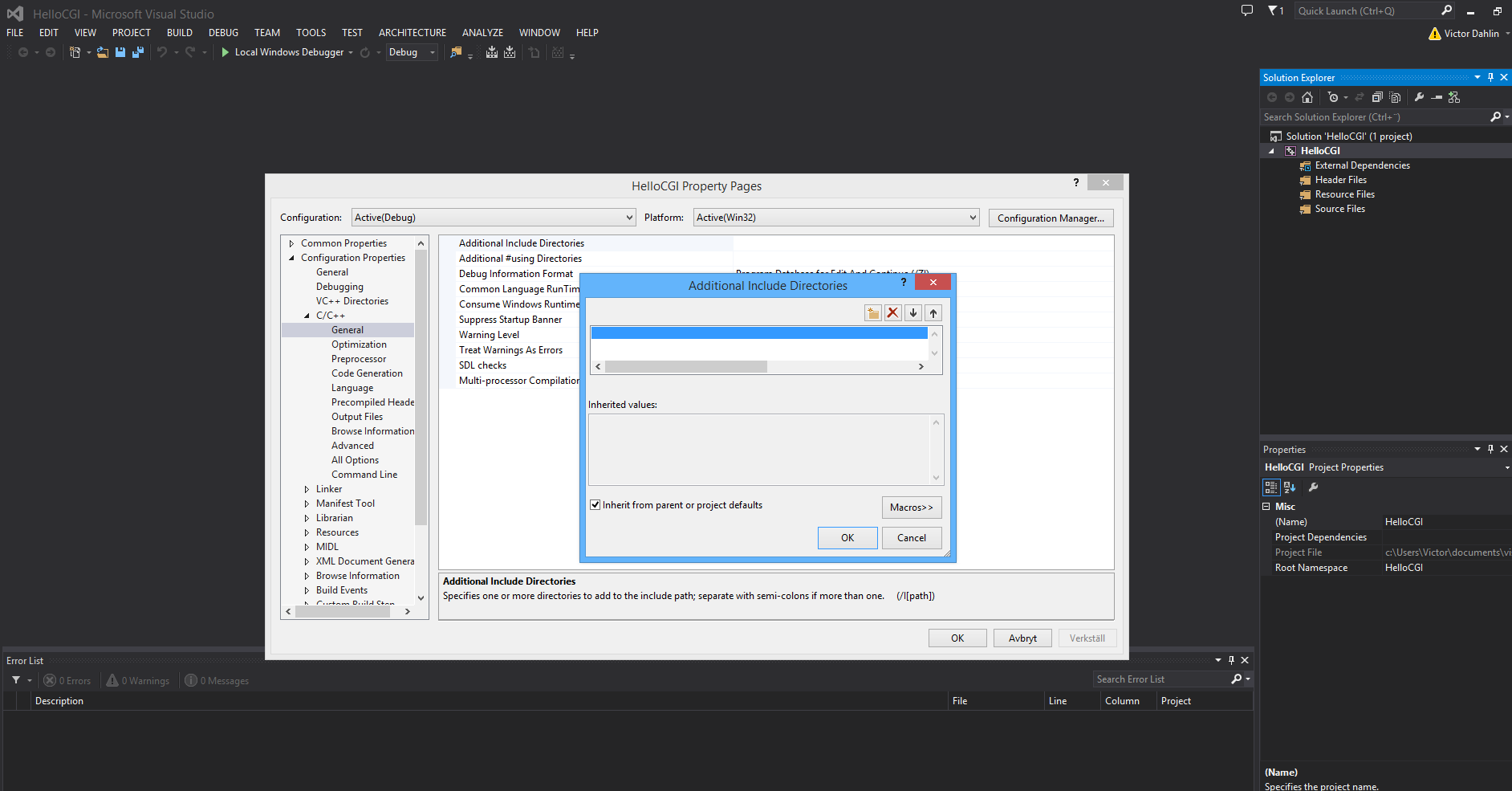
Task: Click the Preview Selected Items icon in Solution Explorer
Action: (x=1437, y=97)
